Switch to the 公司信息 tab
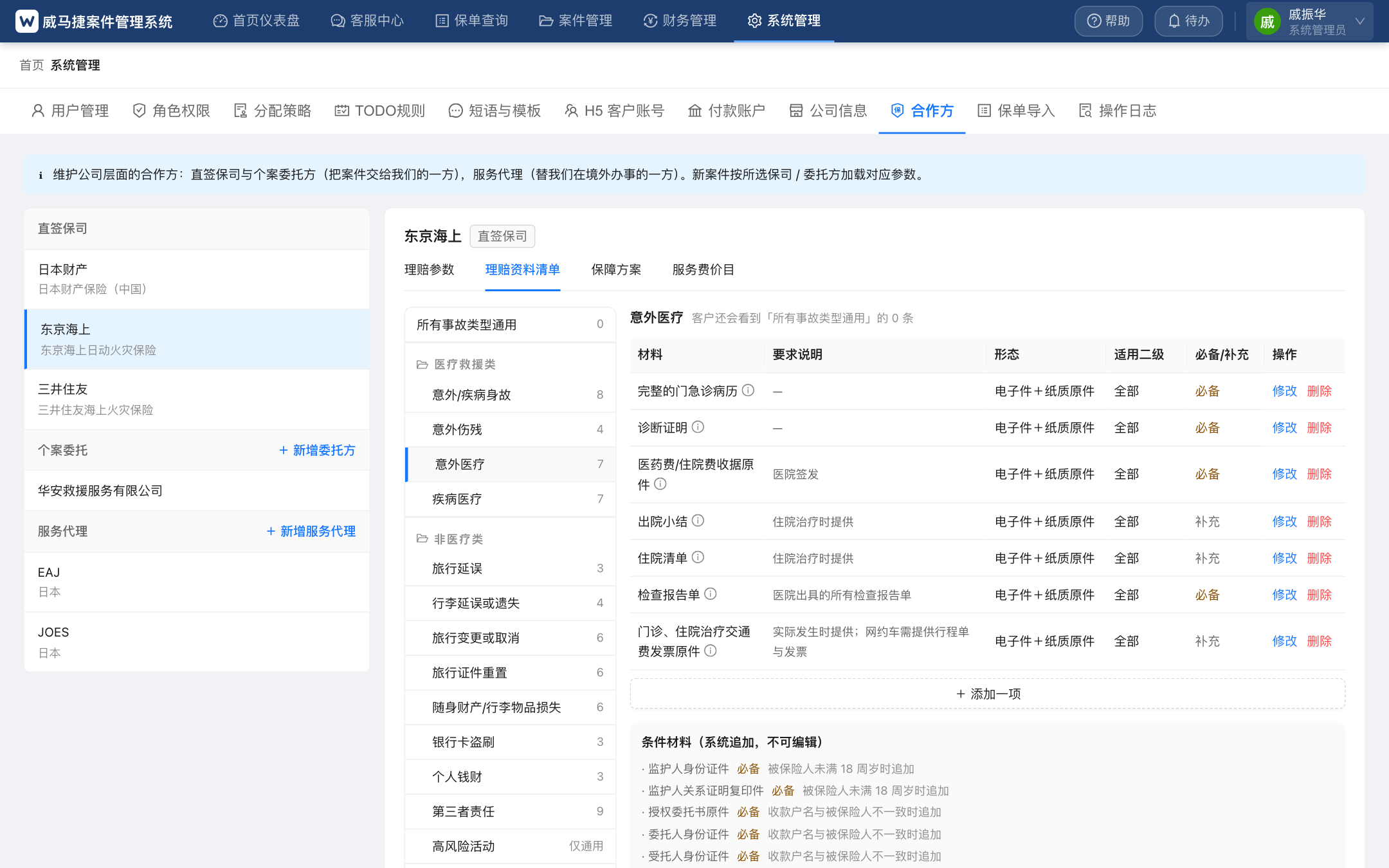Image resolution: width=1389 pixels, height=868 pixels. pyautogui.click(x=828, y=111)
